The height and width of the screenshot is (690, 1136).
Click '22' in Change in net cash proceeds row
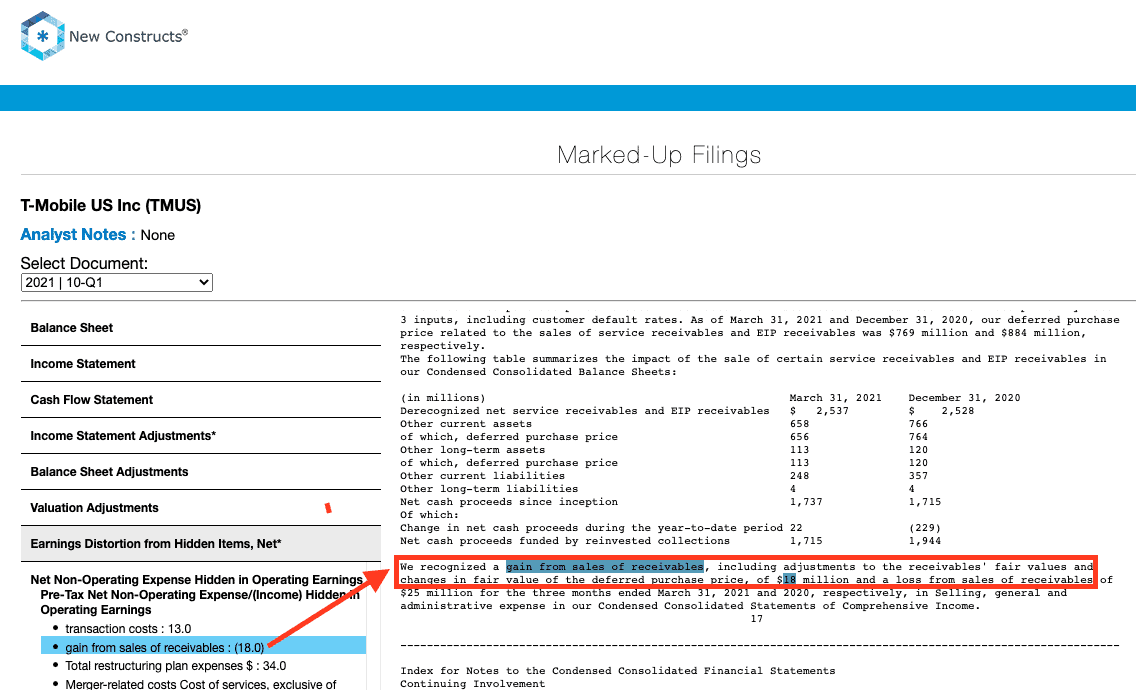pos(795,528)
